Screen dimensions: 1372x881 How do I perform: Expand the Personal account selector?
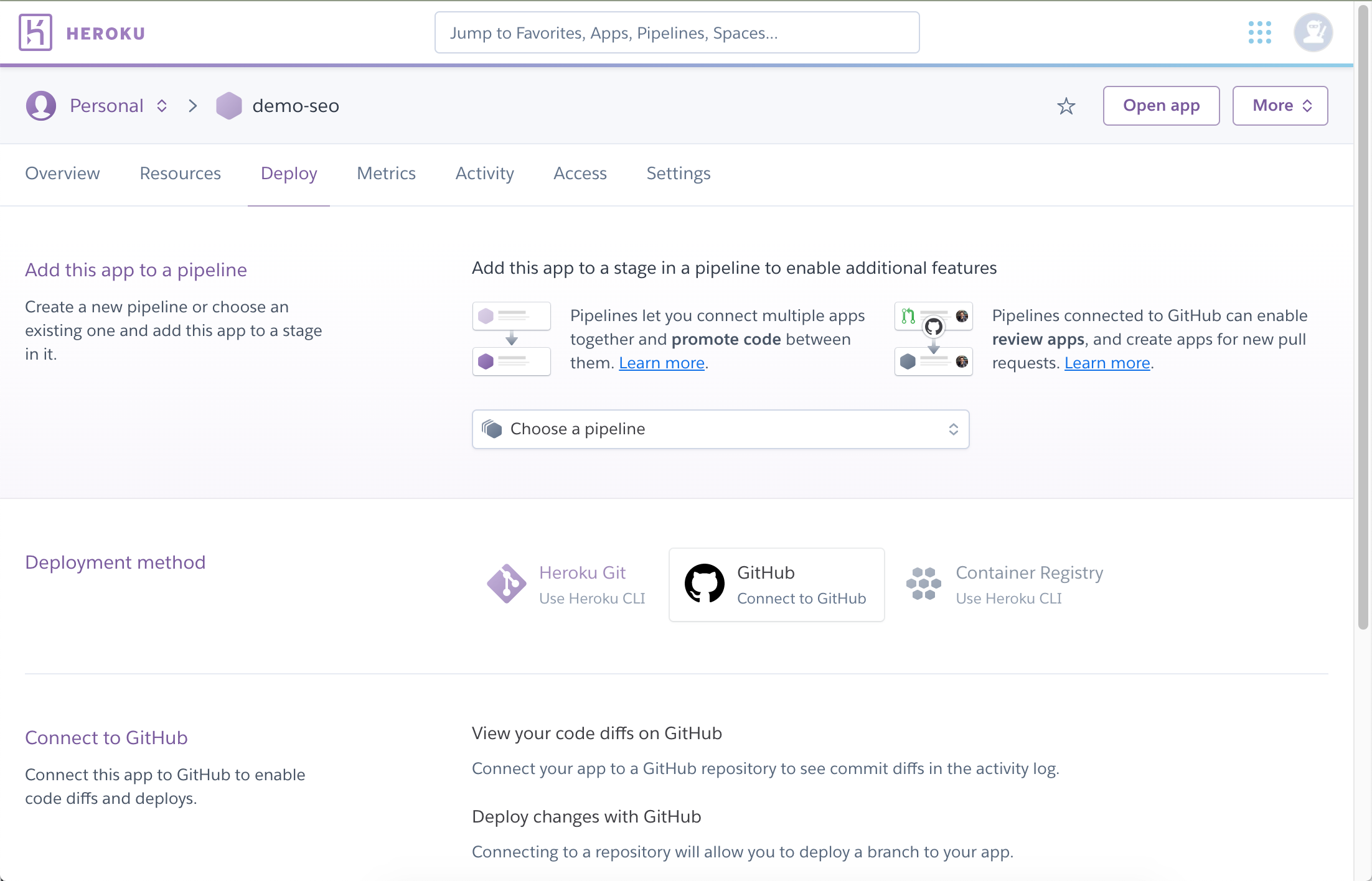(x=161, y=105)
